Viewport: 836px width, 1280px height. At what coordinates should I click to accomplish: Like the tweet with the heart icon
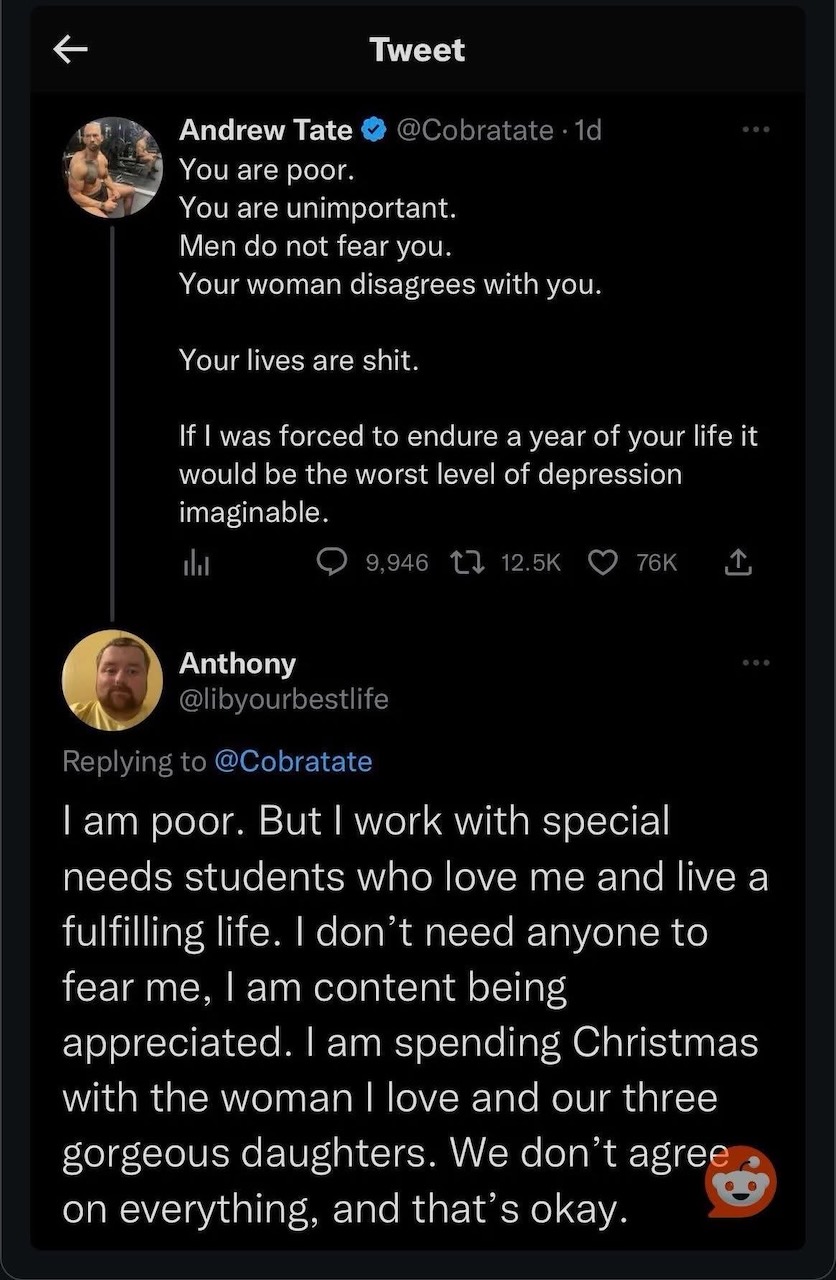602,563
